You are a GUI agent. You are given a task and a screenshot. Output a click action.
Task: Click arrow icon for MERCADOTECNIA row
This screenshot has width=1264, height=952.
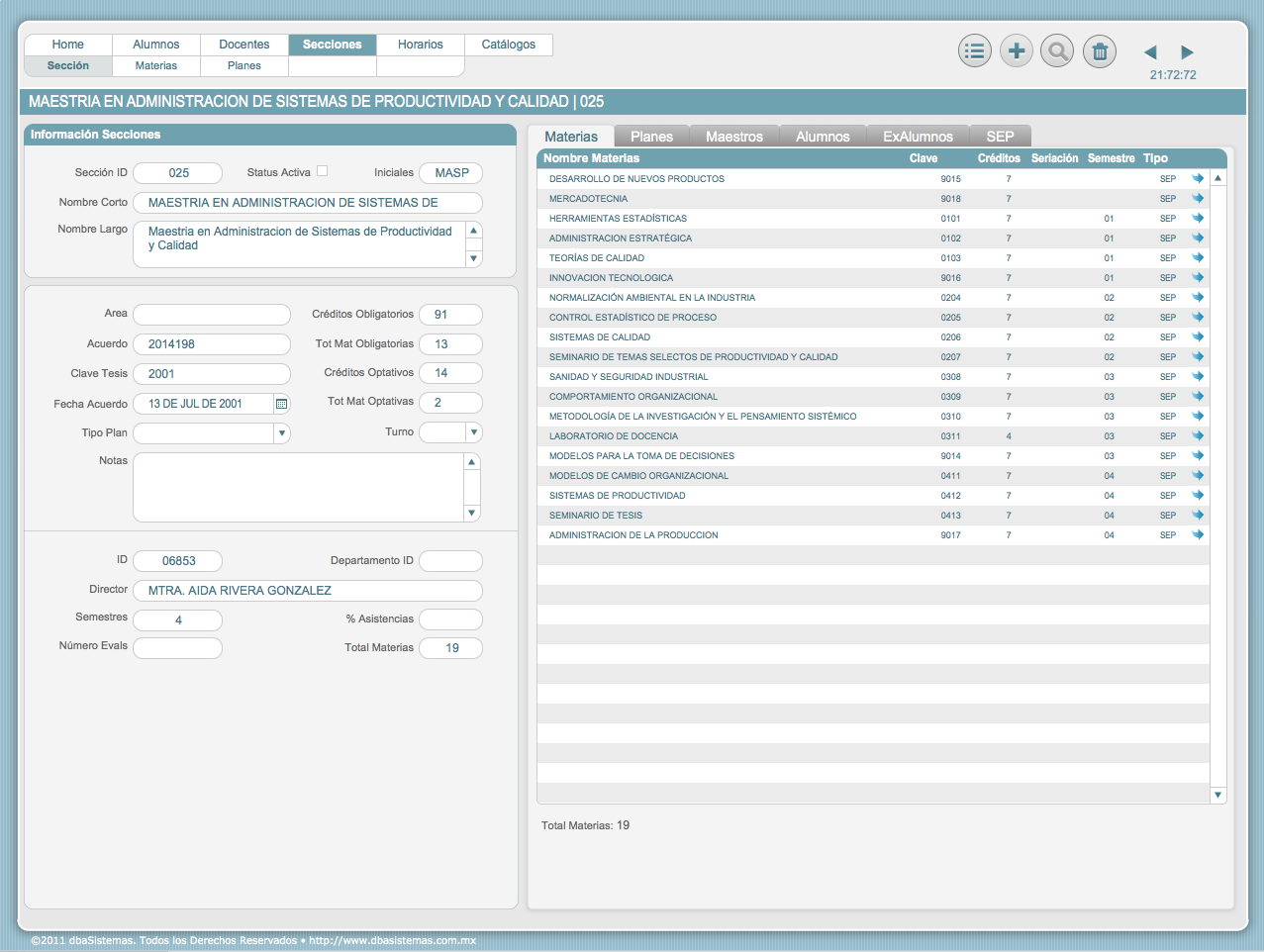pos(1198,199)
